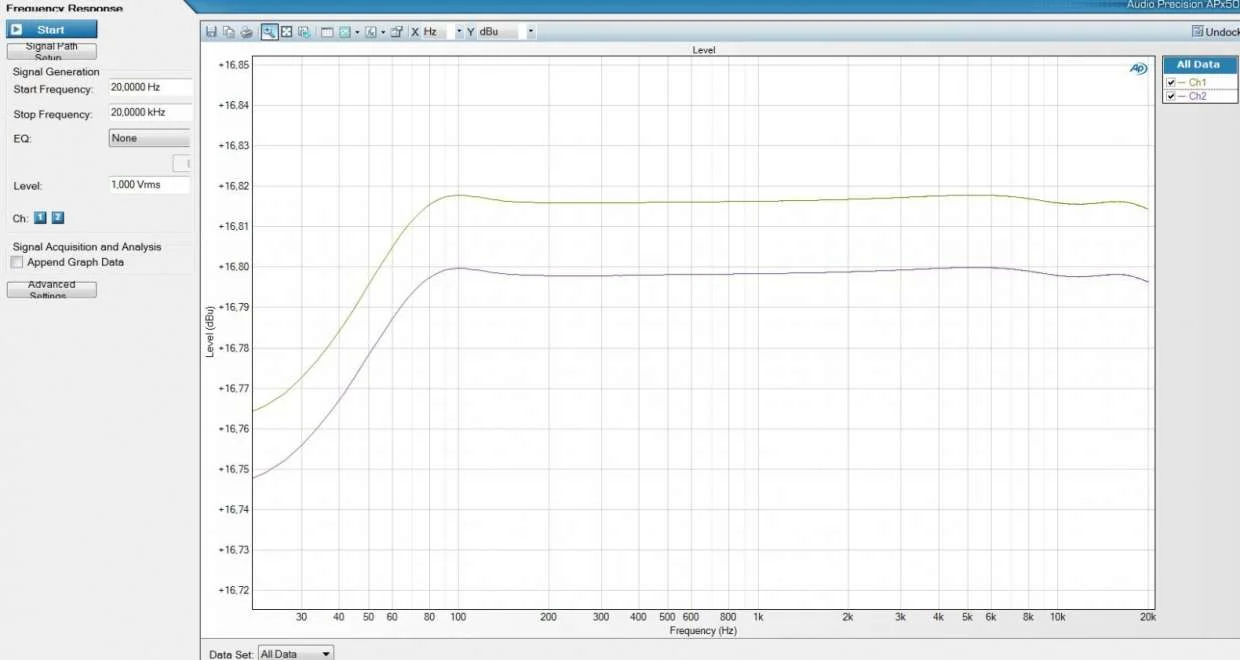The height and width of the screenshot is (660, 1240).
Task: Click the Level 1,000 Vrms field
Action: [148, 185]
